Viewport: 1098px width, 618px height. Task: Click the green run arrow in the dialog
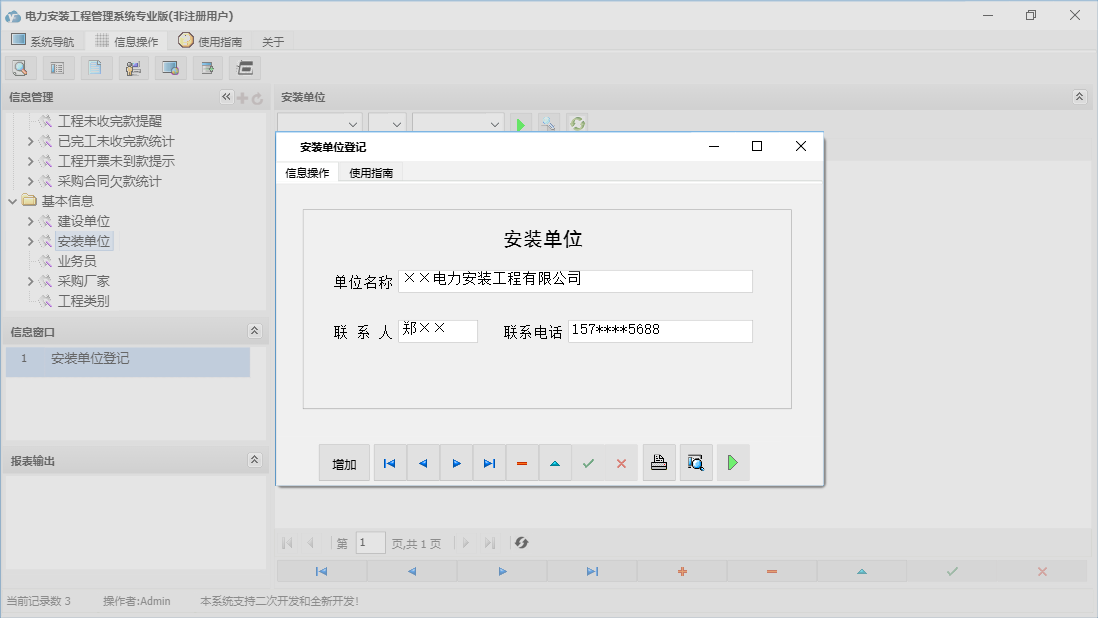[733, 462]
